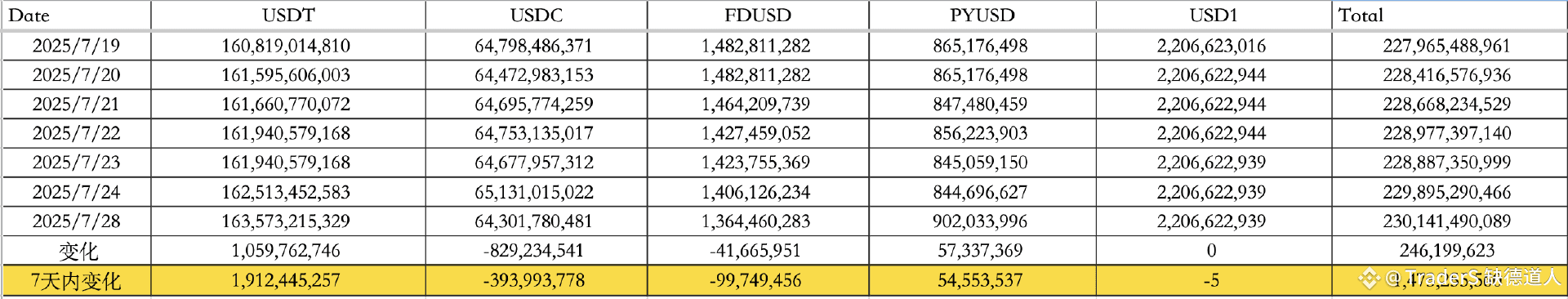Select the PYUSD column header cell
The height and width of the screenshot is (299, 1568).
tap(982, 16)
